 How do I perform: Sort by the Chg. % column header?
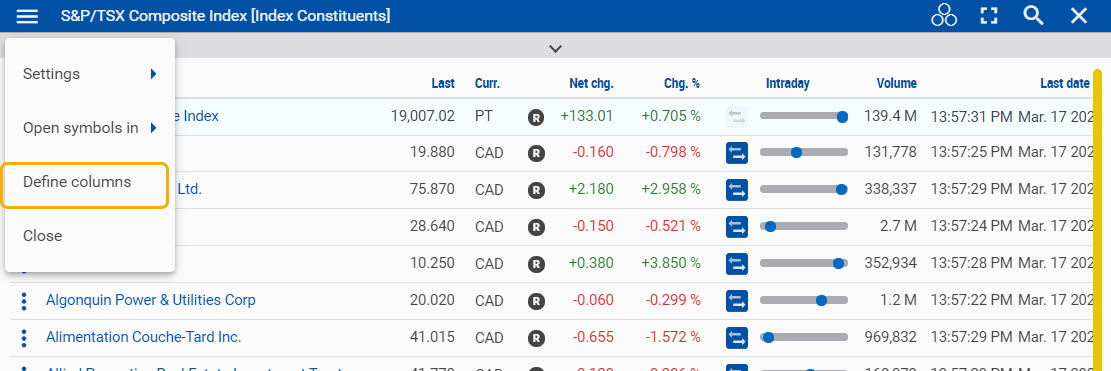coord(682,84)
